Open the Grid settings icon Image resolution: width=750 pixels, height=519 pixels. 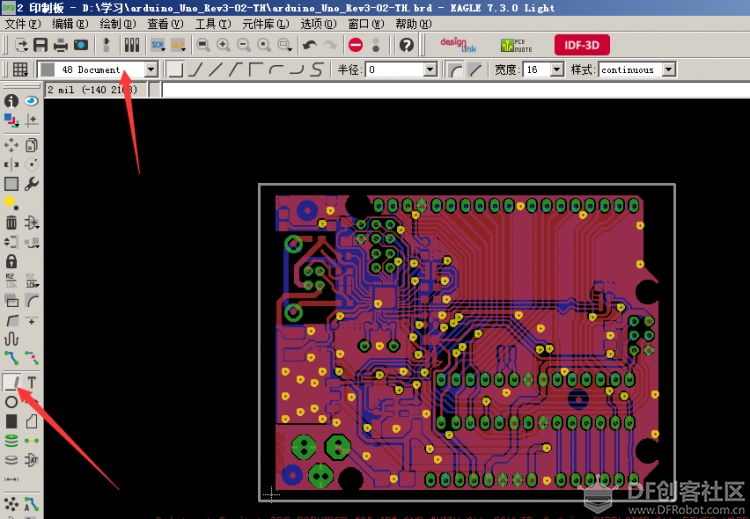(x=20, y=70)
